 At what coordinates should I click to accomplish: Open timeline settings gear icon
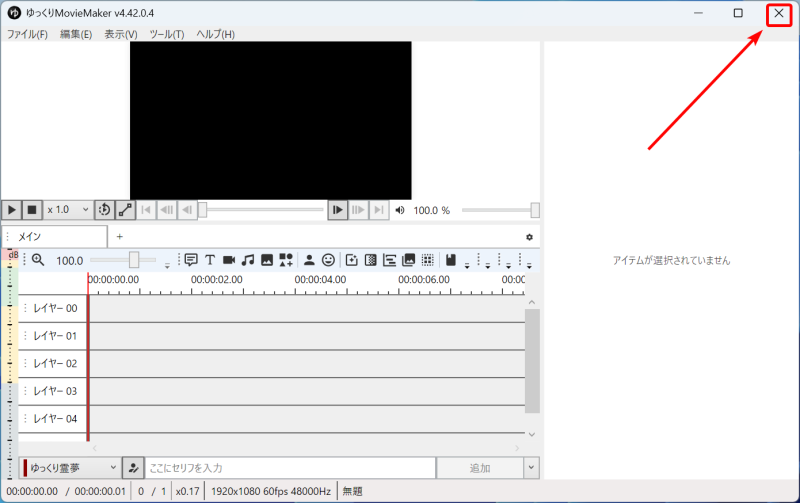tap(529, 237)
